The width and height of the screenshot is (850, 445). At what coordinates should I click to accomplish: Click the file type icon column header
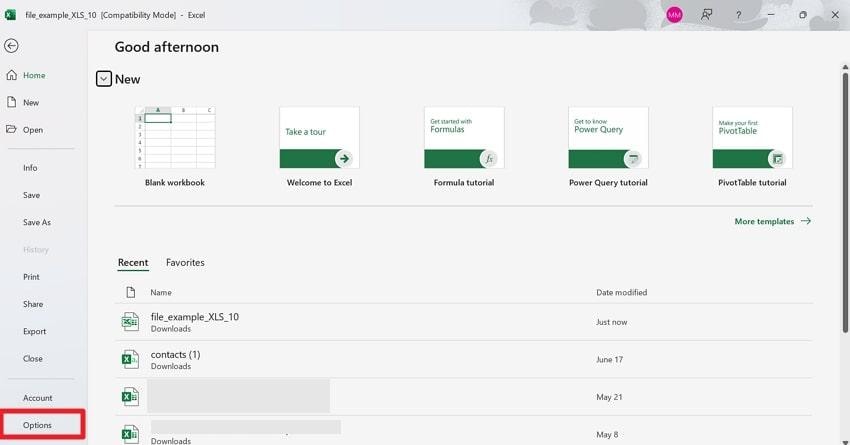[x=131, y=293]
